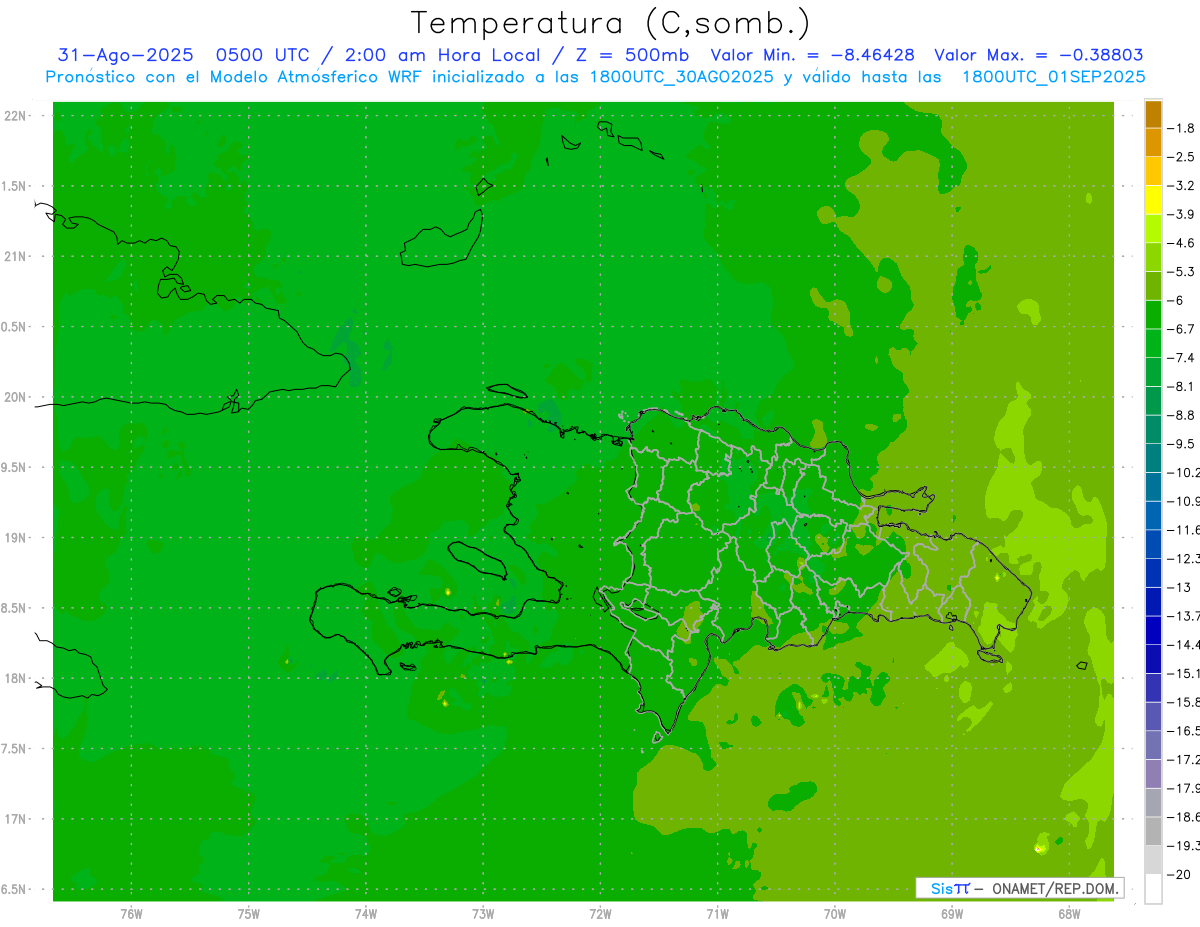Screen dimensions: 1200x927
Task: Click the '-3.9' colorbar label
Action: click(1183, 214)
